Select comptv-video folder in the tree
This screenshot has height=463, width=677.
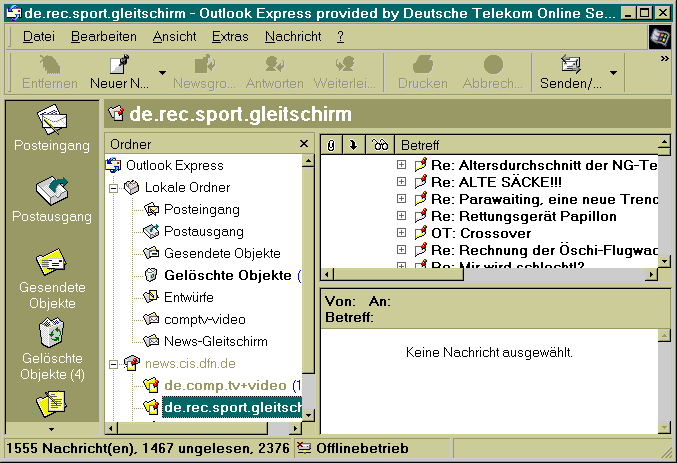pyautogui.click(x=205, y=320)
